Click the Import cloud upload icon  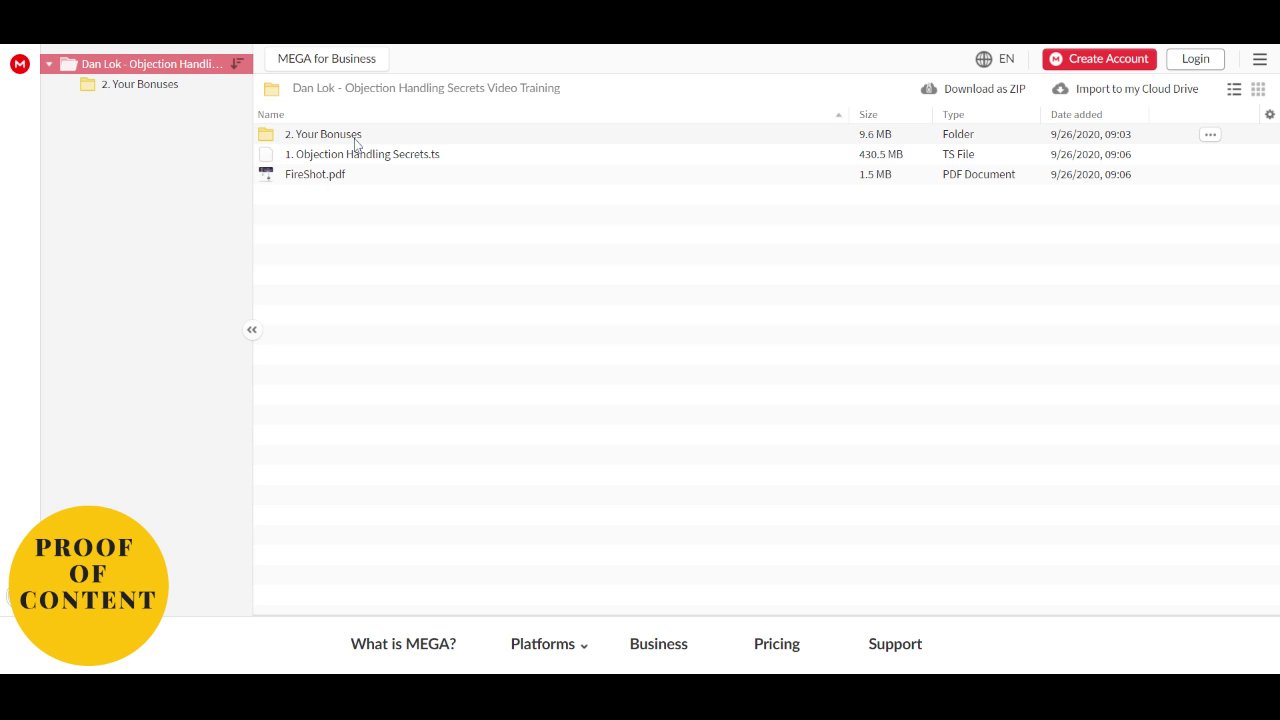pos(1061,89)
